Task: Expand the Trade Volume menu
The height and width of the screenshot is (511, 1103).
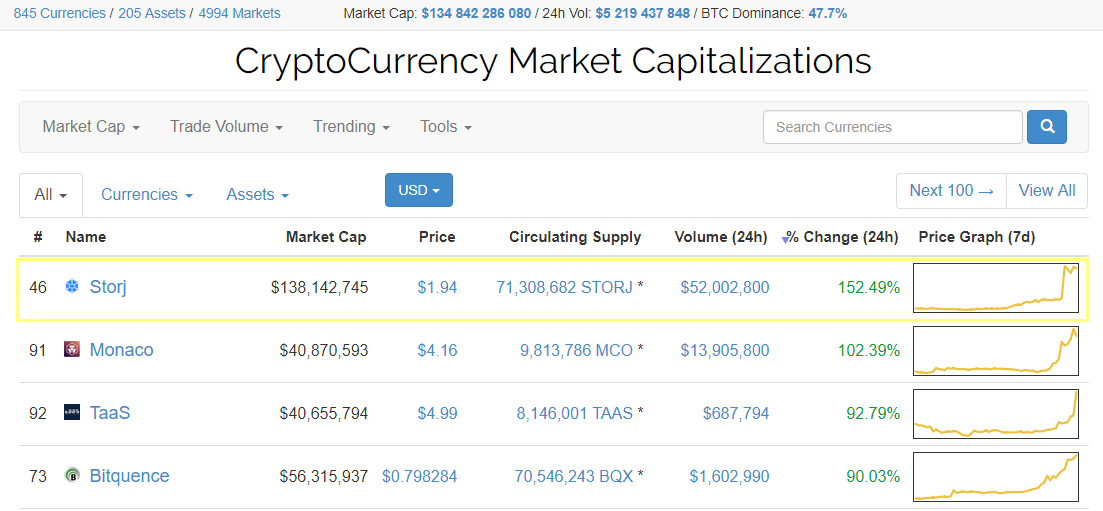Action: (226, 127)
